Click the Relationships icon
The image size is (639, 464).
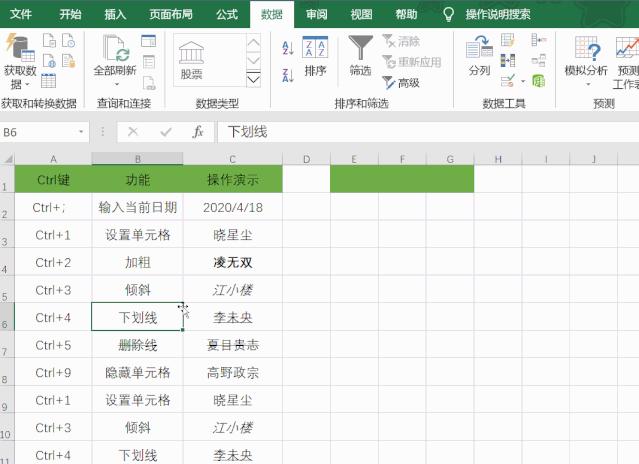coord(539,61)
